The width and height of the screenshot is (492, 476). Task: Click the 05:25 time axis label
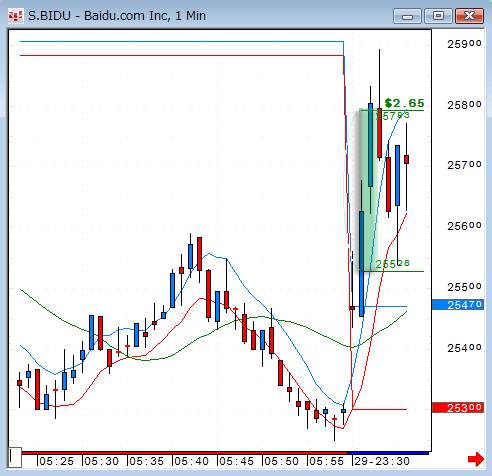(56, 461)
